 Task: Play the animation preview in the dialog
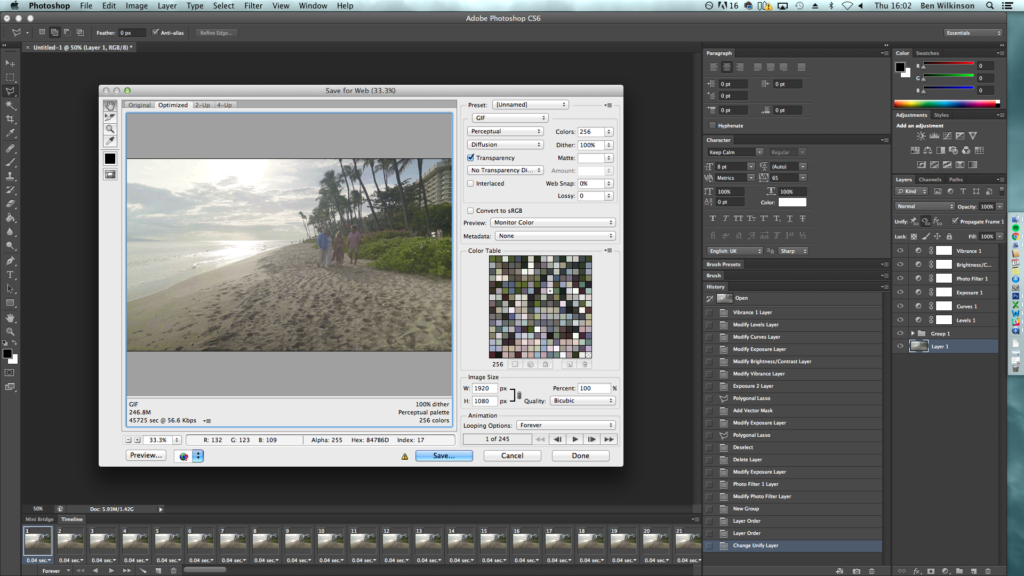pos(575,439)
